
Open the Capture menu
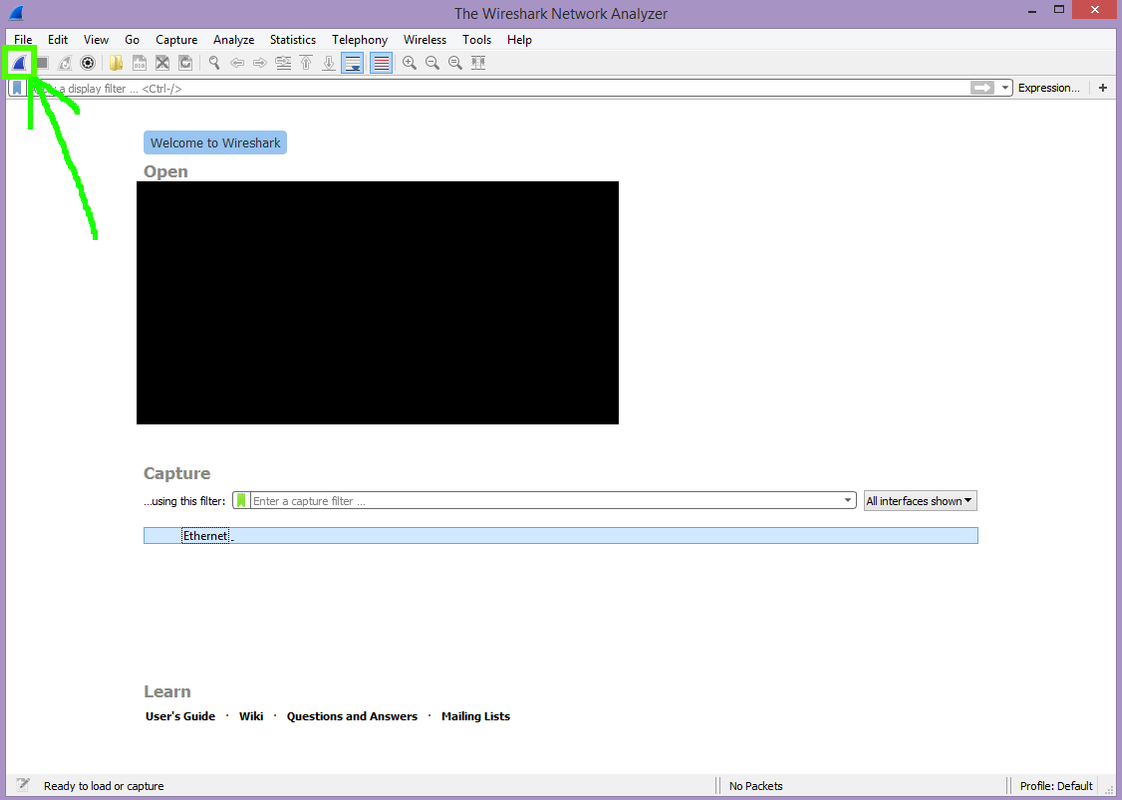click(177, 40)
